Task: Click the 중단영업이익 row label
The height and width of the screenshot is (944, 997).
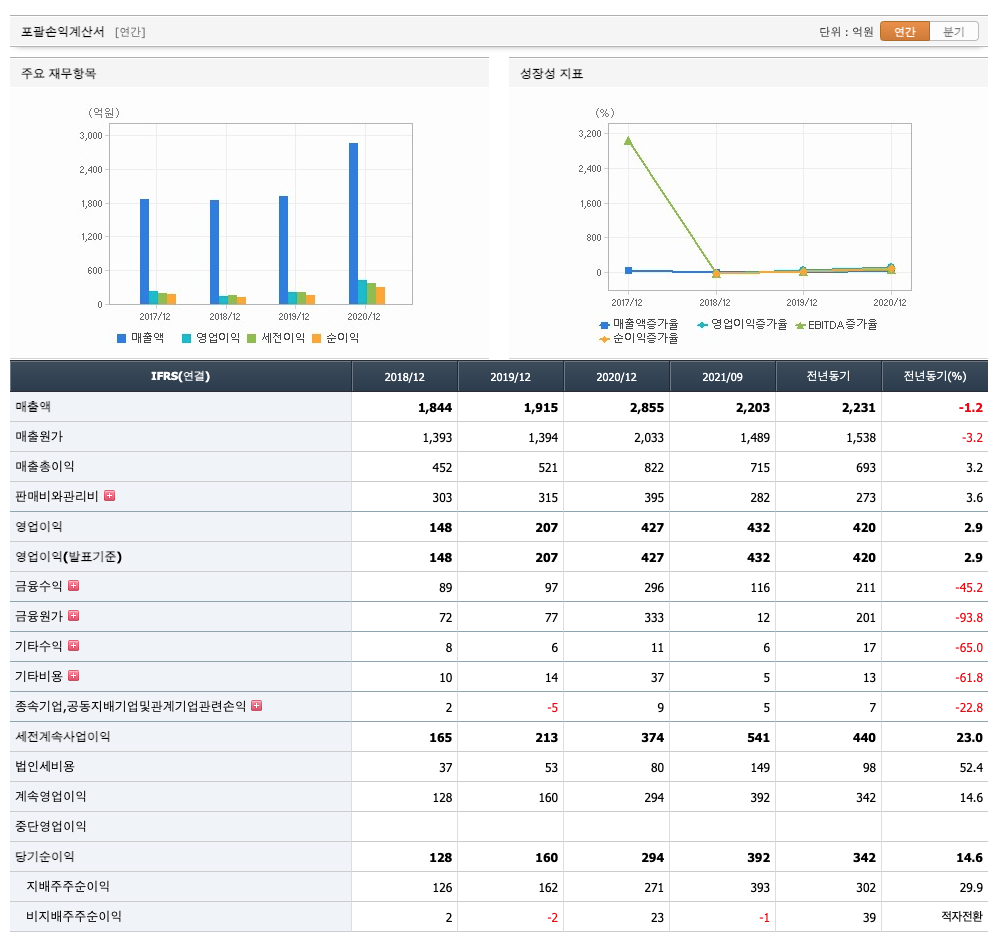Action: (x=51, y=826)
